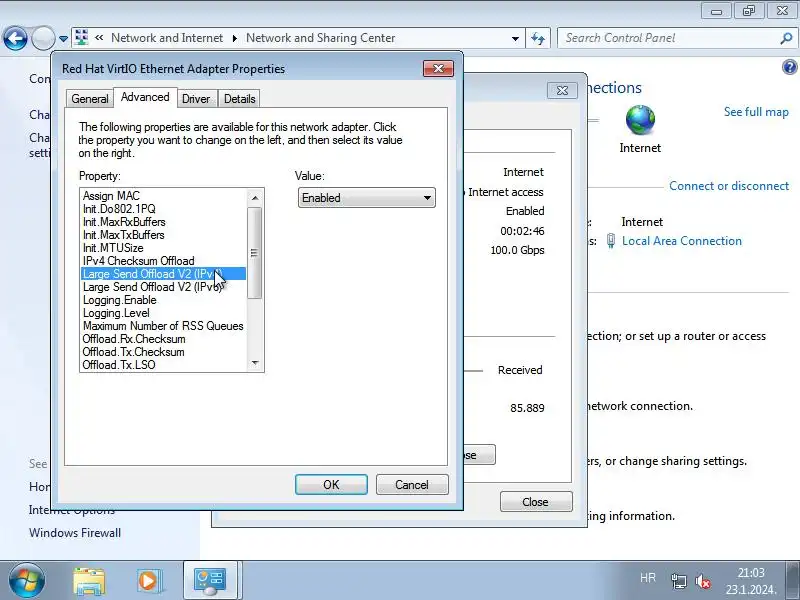Open the recent pages dropdown arrow
The width and height of the screenshot is (800, 600).
pos(63,39)
